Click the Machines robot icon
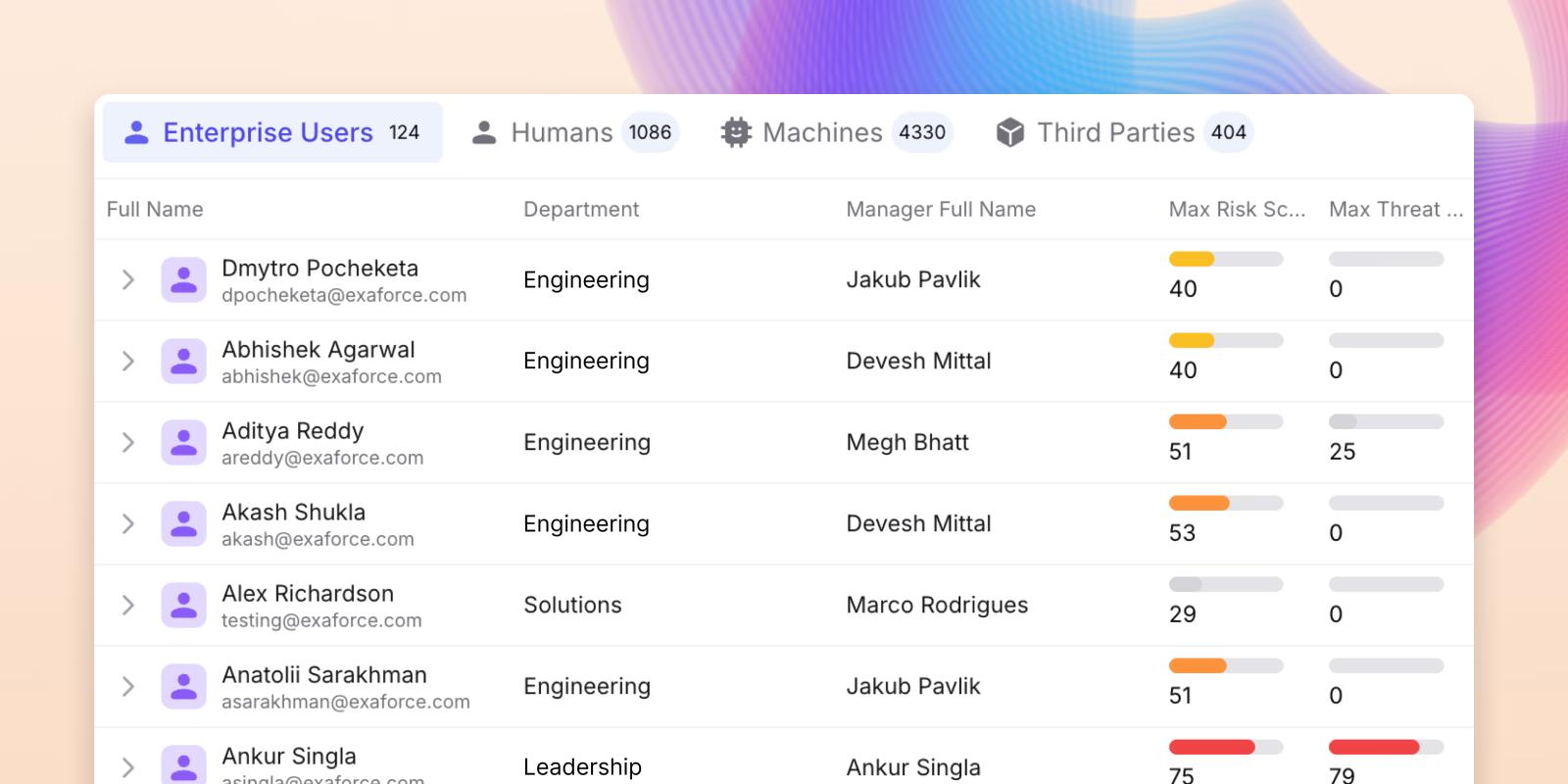Image resolution: width=1568 pixels, height=784 pixels. click(x=736, y=132)
